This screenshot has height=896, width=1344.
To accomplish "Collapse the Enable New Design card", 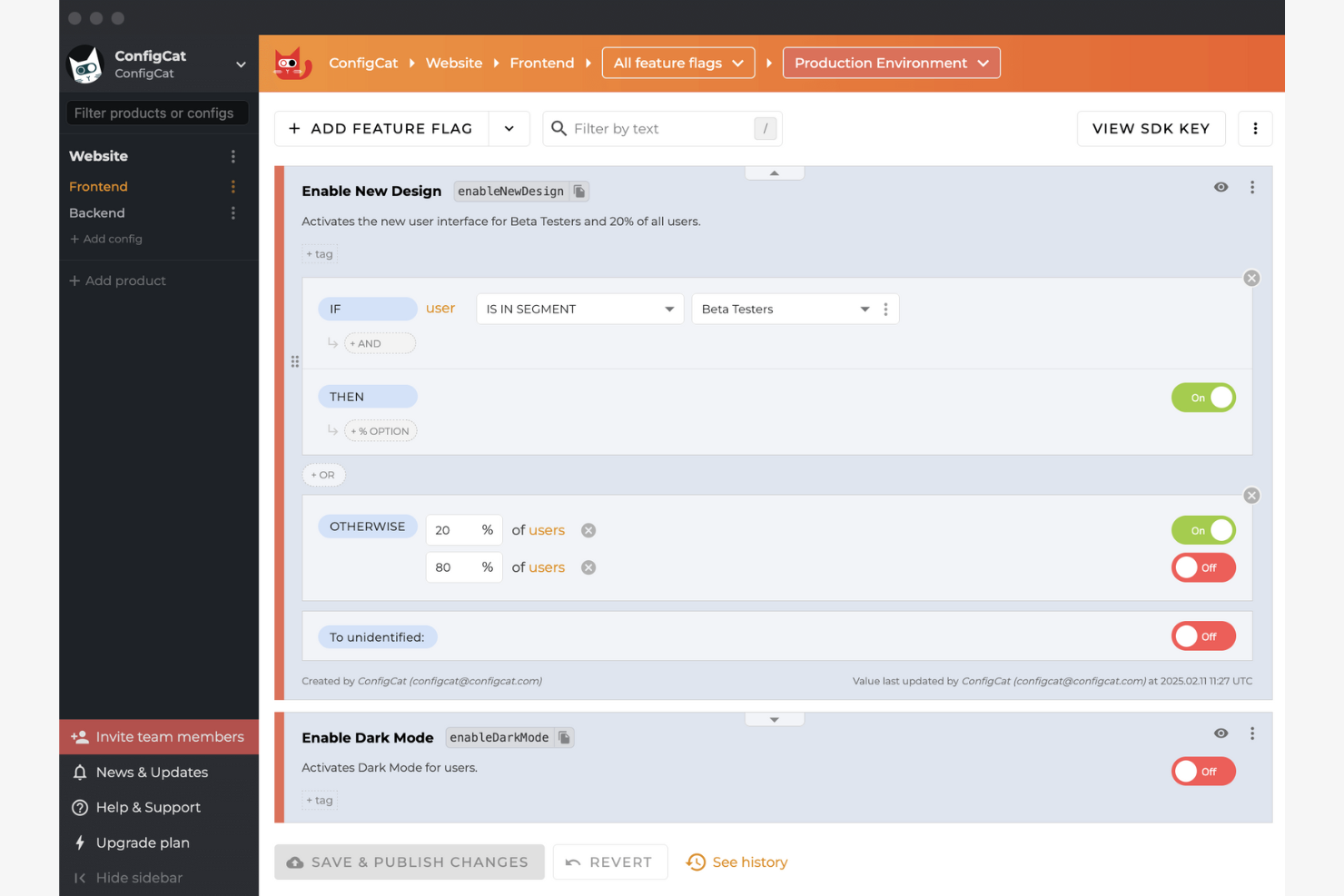I will click(775, 173).
